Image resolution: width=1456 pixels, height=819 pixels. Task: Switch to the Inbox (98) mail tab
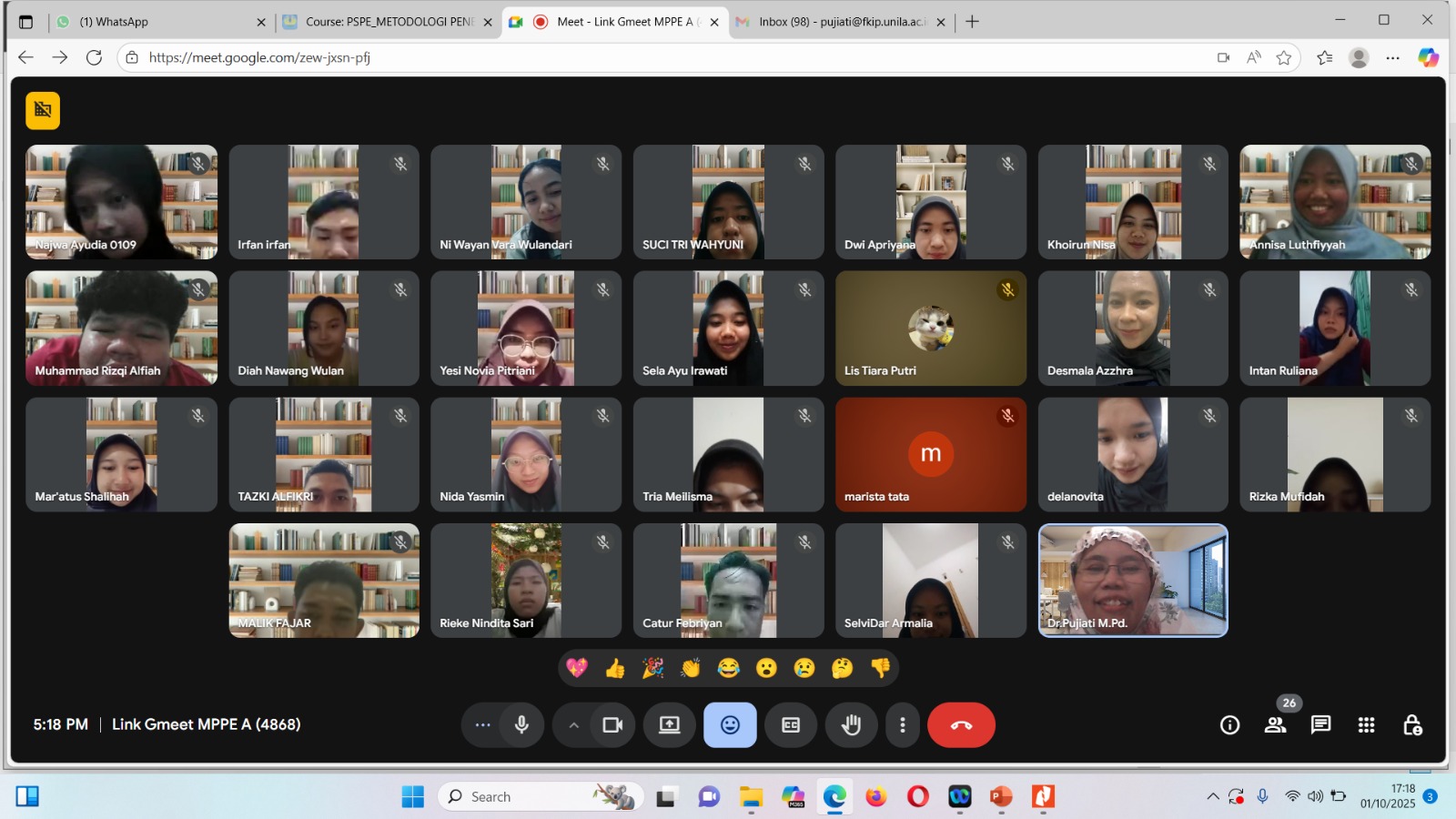[x=837, y=22]
